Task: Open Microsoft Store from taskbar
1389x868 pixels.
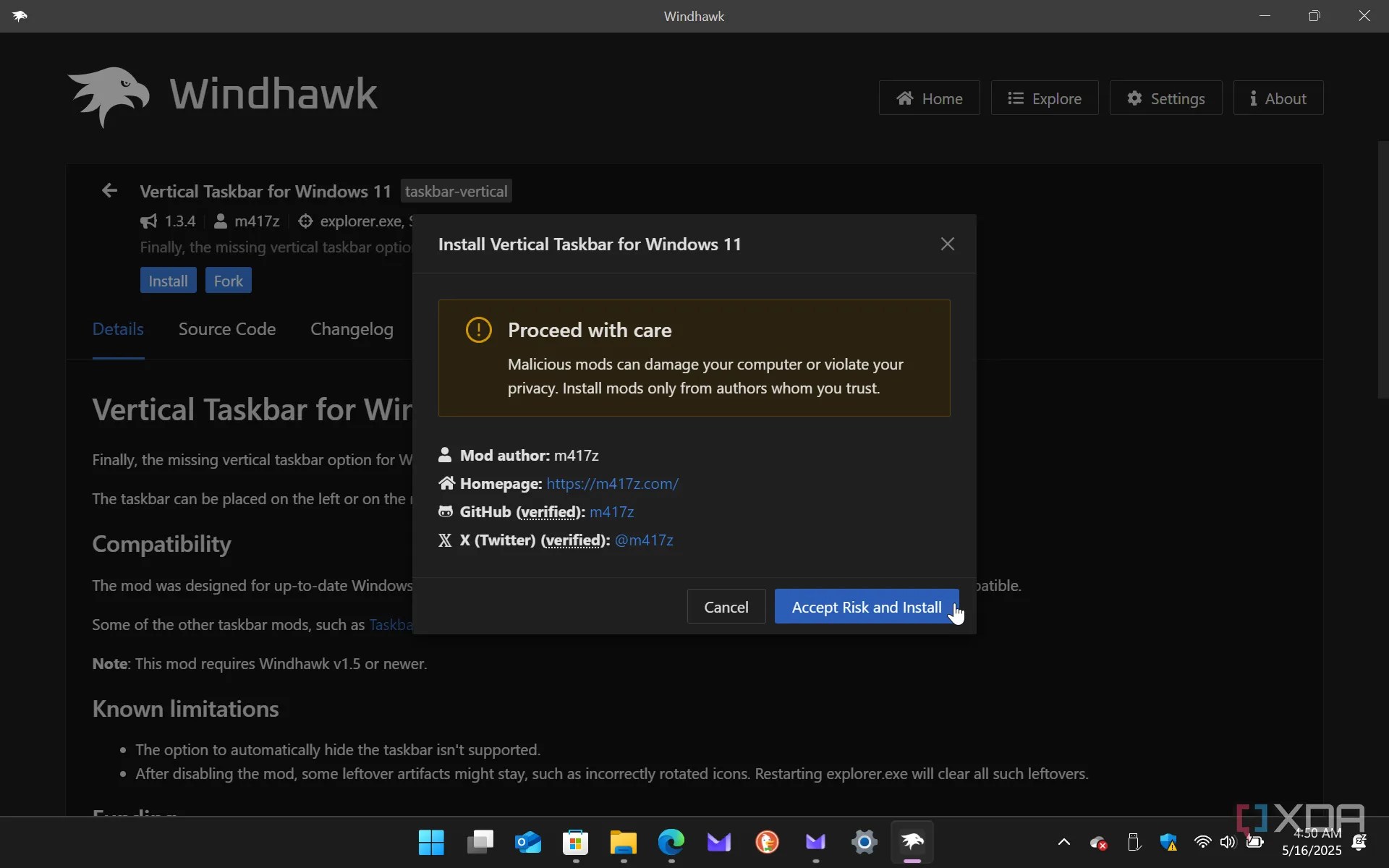Action: [575, 842]
